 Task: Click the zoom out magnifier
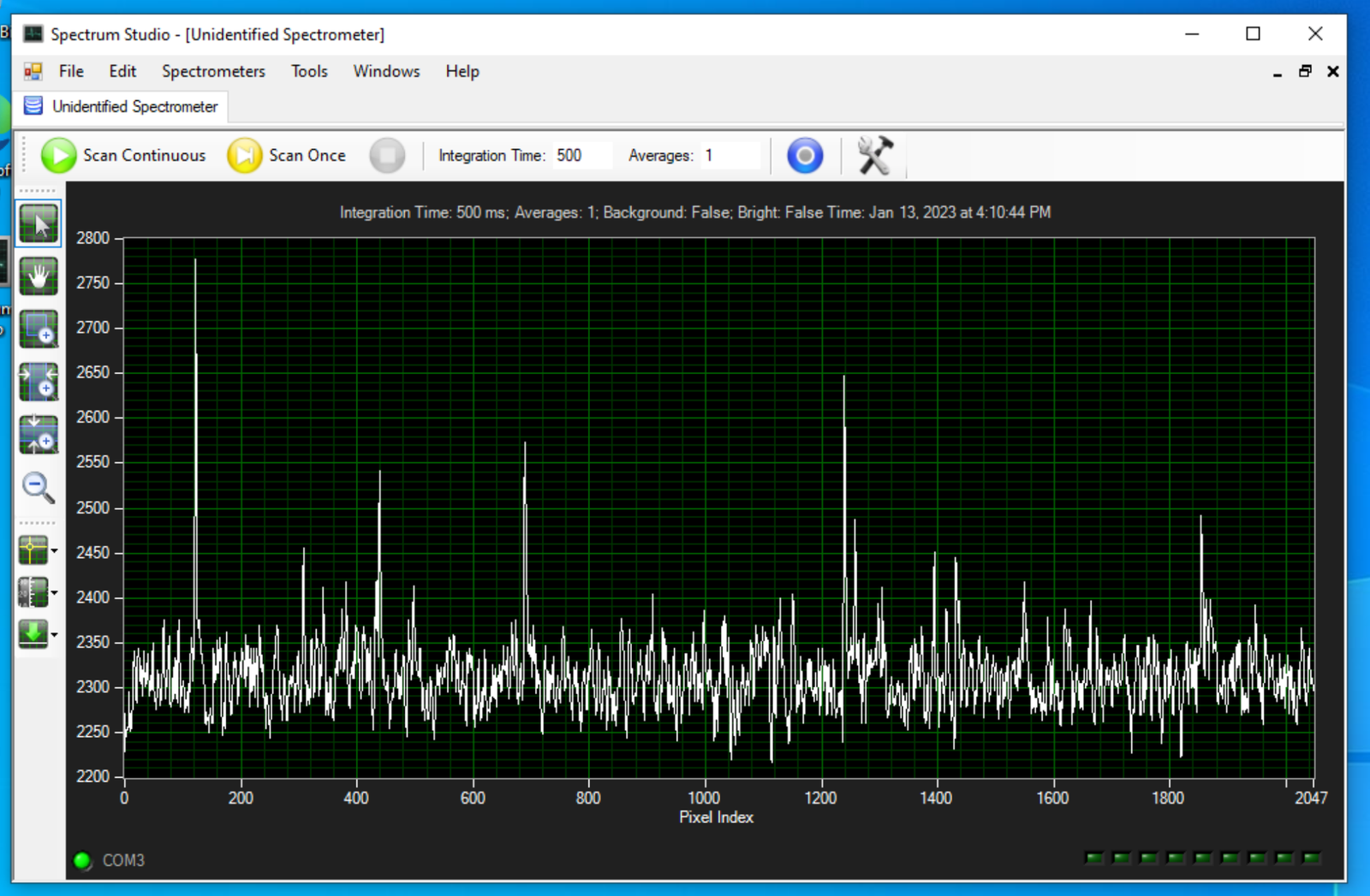[39, 488]
